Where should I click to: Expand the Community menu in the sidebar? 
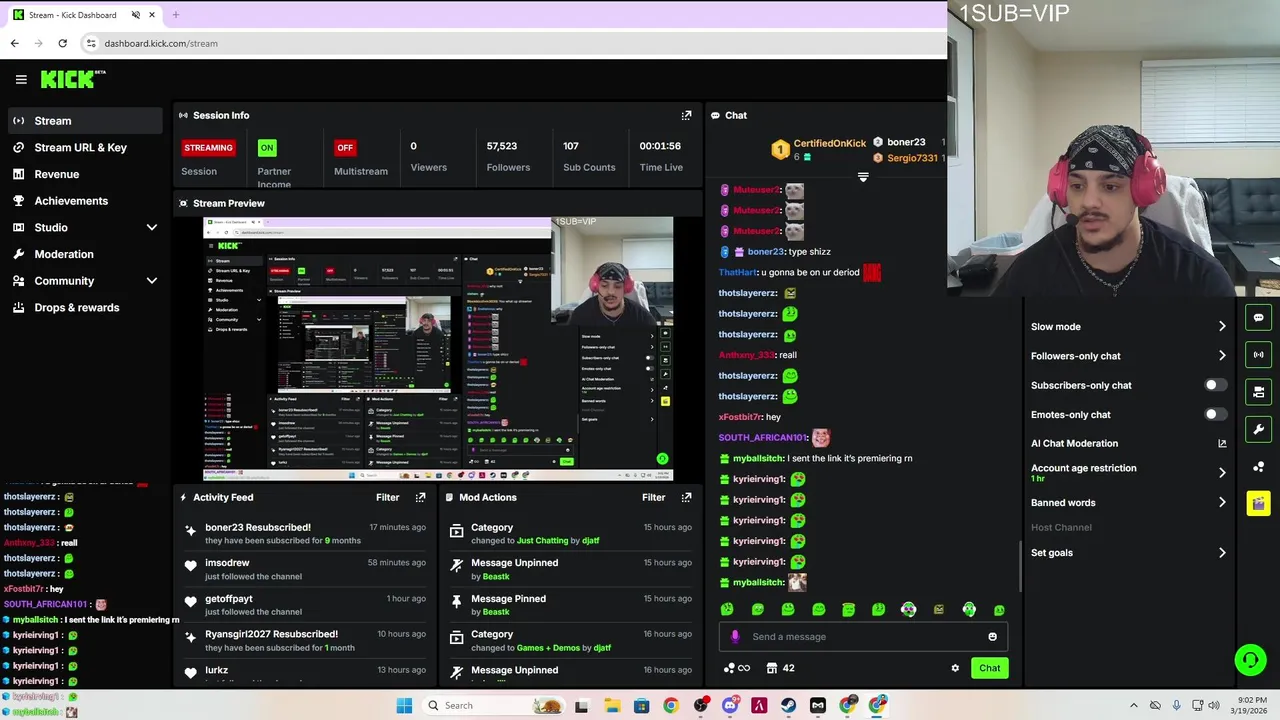pos(152,281)
